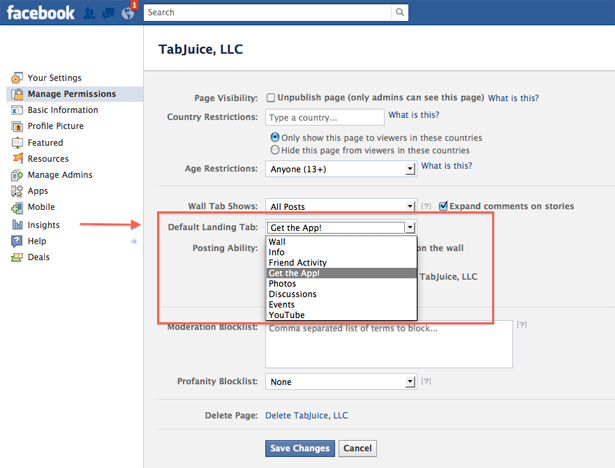Click the Moderation Blocklist text area

[389, 344]
